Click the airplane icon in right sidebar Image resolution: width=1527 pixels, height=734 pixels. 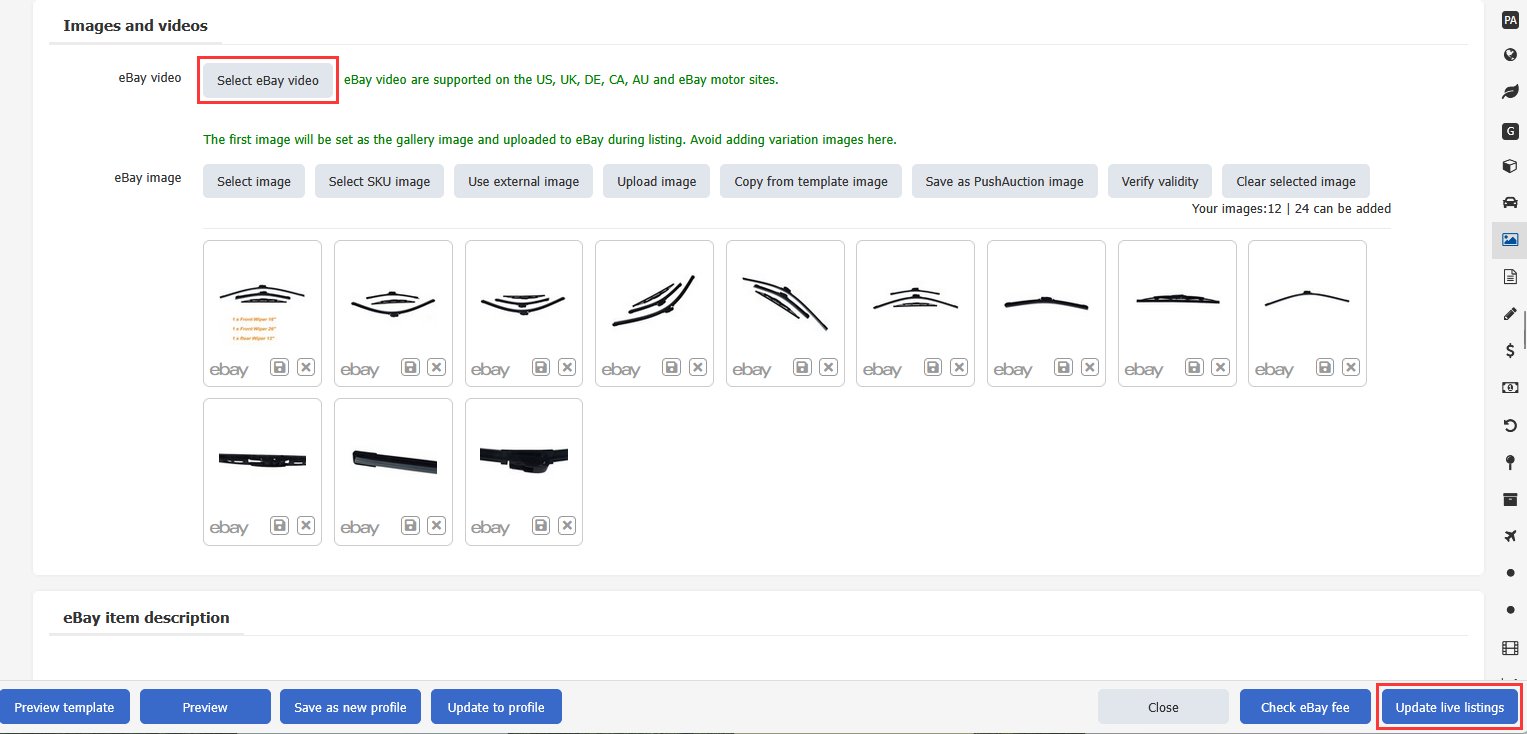pyautogui.click(x=1510, y=536)
